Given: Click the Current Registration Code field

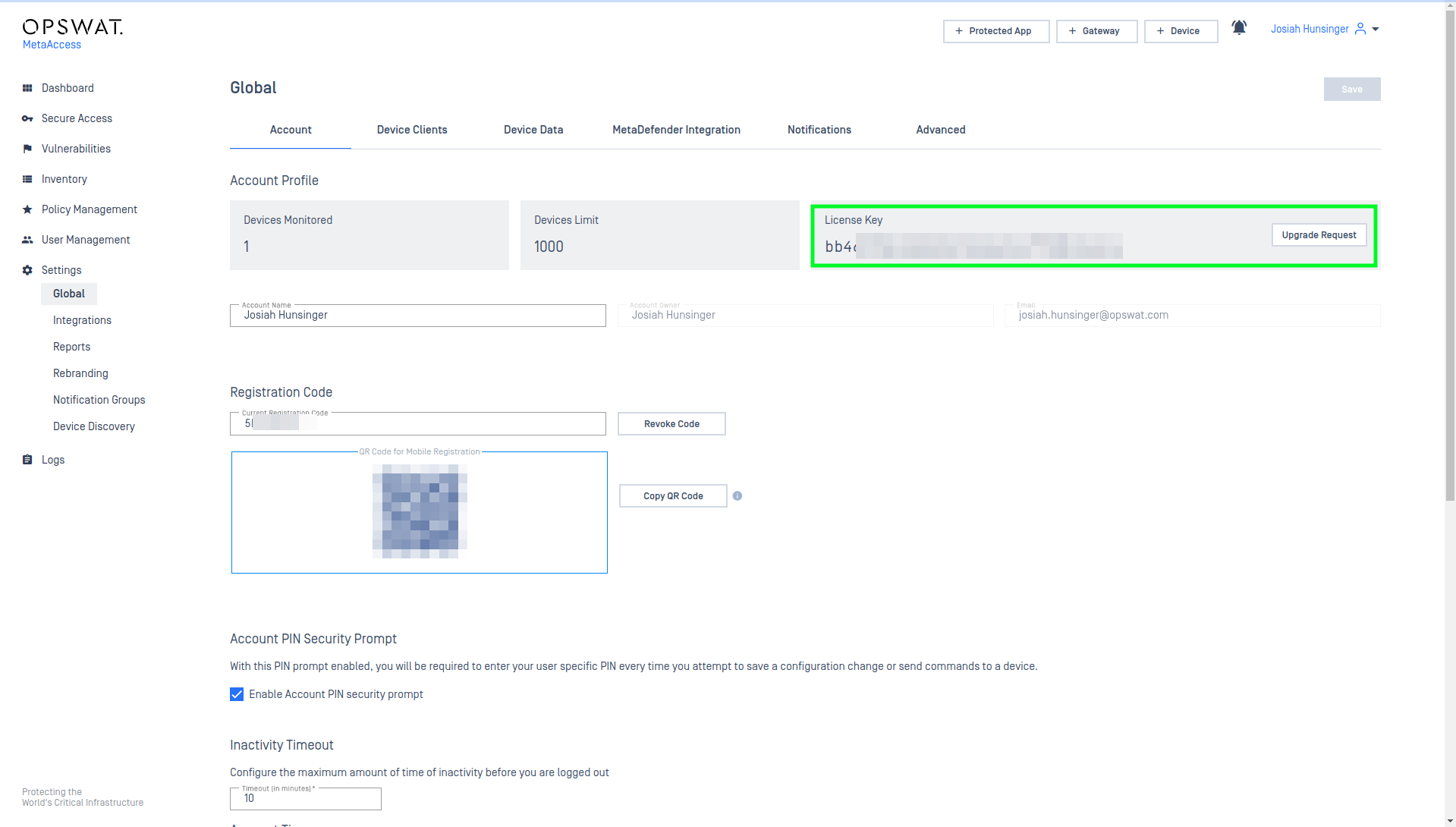Looking at the screenshot, I should [x=418, y=424].
